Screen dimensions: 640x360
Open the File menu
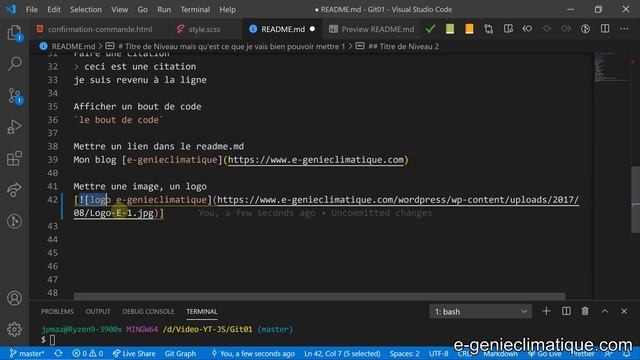[x=31, y=9]
